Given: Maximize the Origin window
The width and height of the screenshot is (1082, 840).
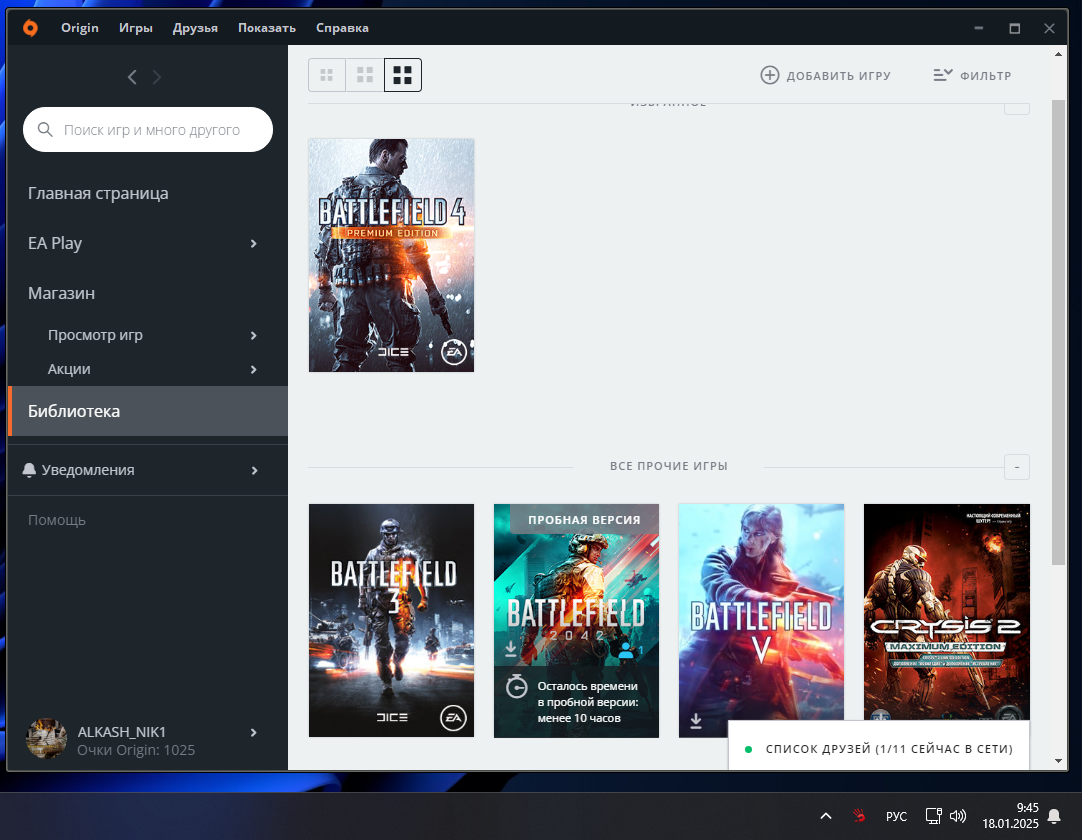Looking at the screenshot, I should point(1014,28).
